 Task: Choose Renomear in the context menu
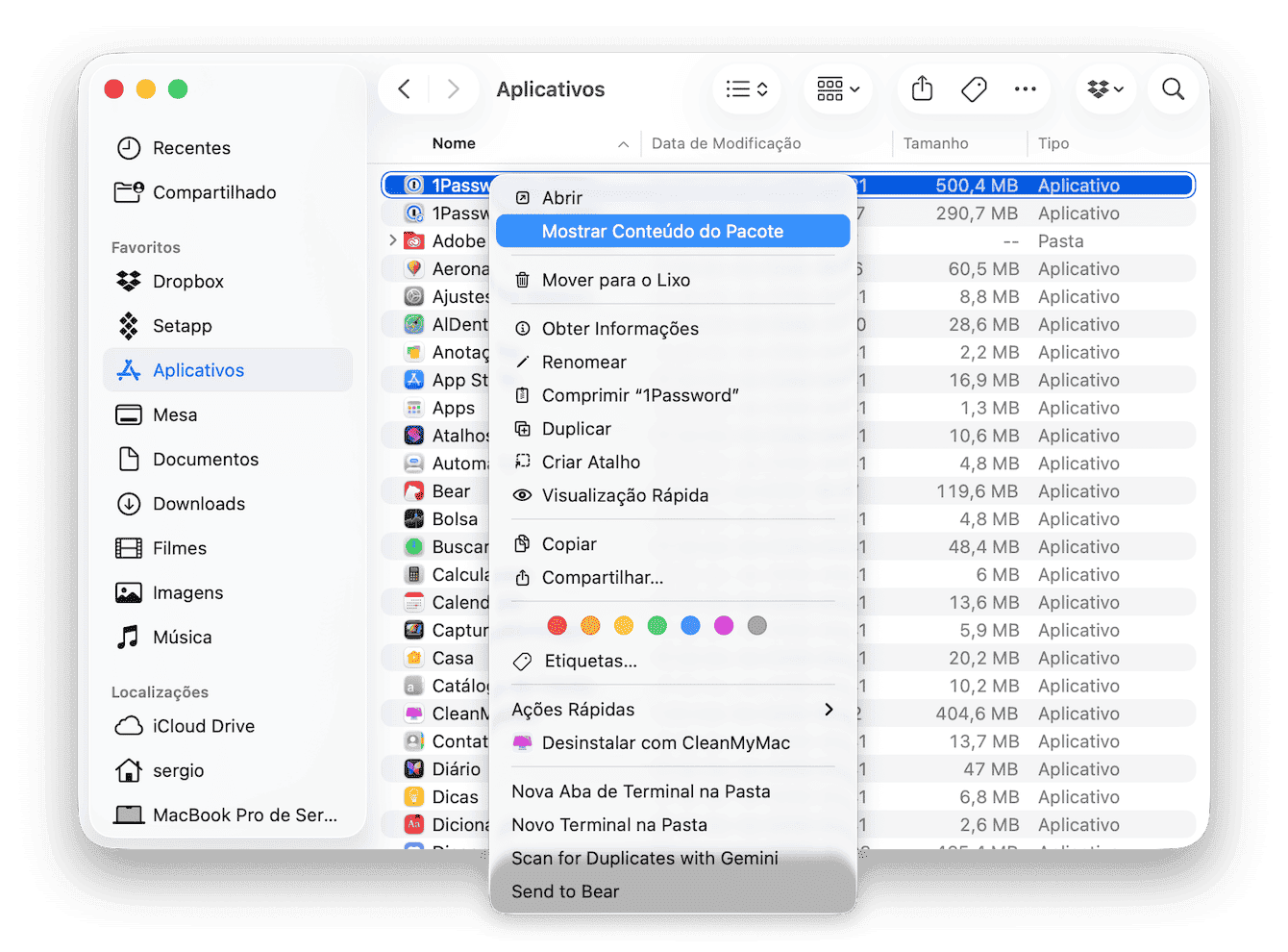click(673, 363)
